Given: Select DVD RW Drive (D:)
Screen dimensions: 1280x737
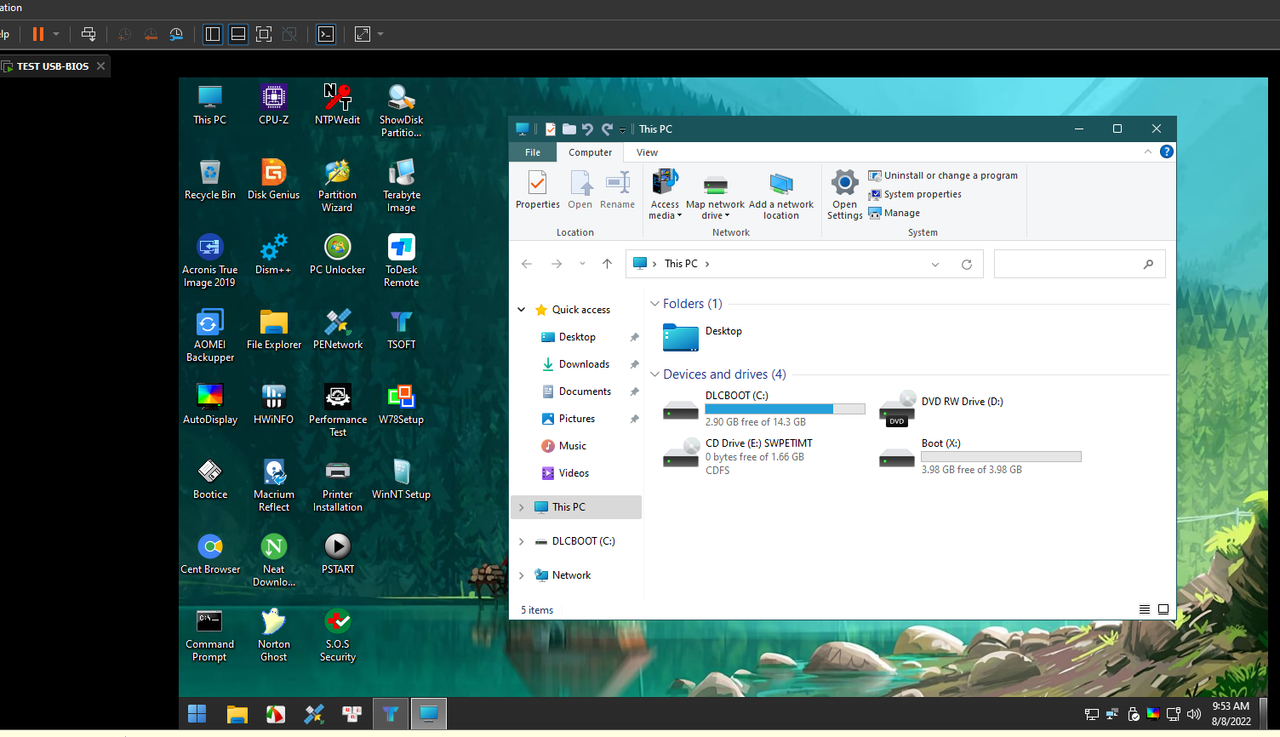Looking at the screenshot, I should tap(942, 409).
